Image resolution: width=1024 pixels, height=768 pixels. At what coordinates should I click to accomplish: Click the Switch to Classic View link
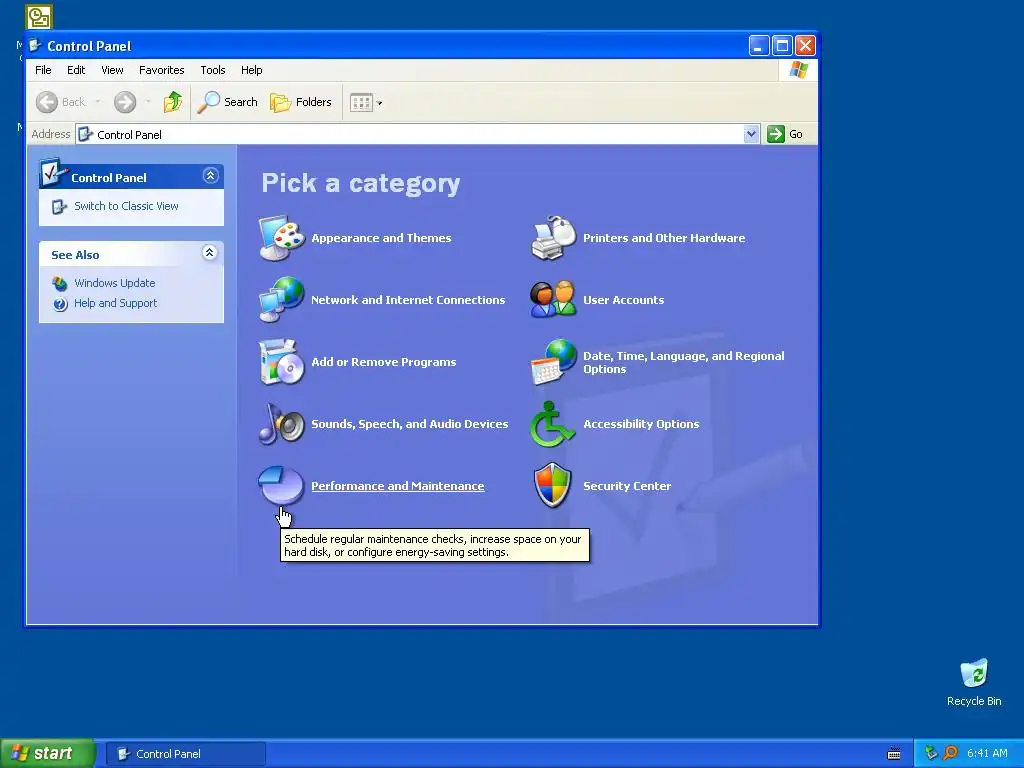point(126,206)
